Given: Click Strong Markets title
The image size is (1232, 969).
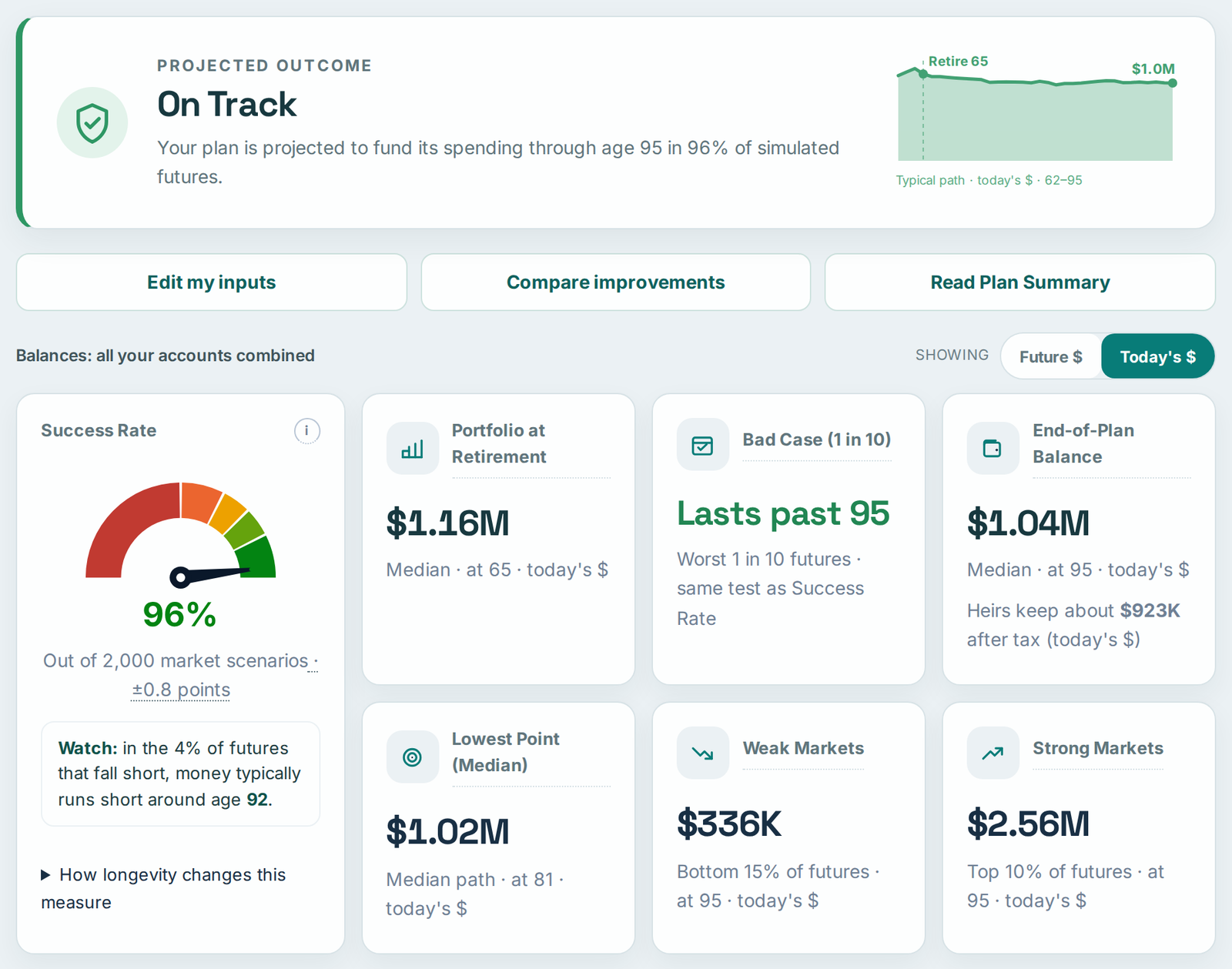Looking at the screenshot, I should pyautogui.click(x=1098, y=748).
